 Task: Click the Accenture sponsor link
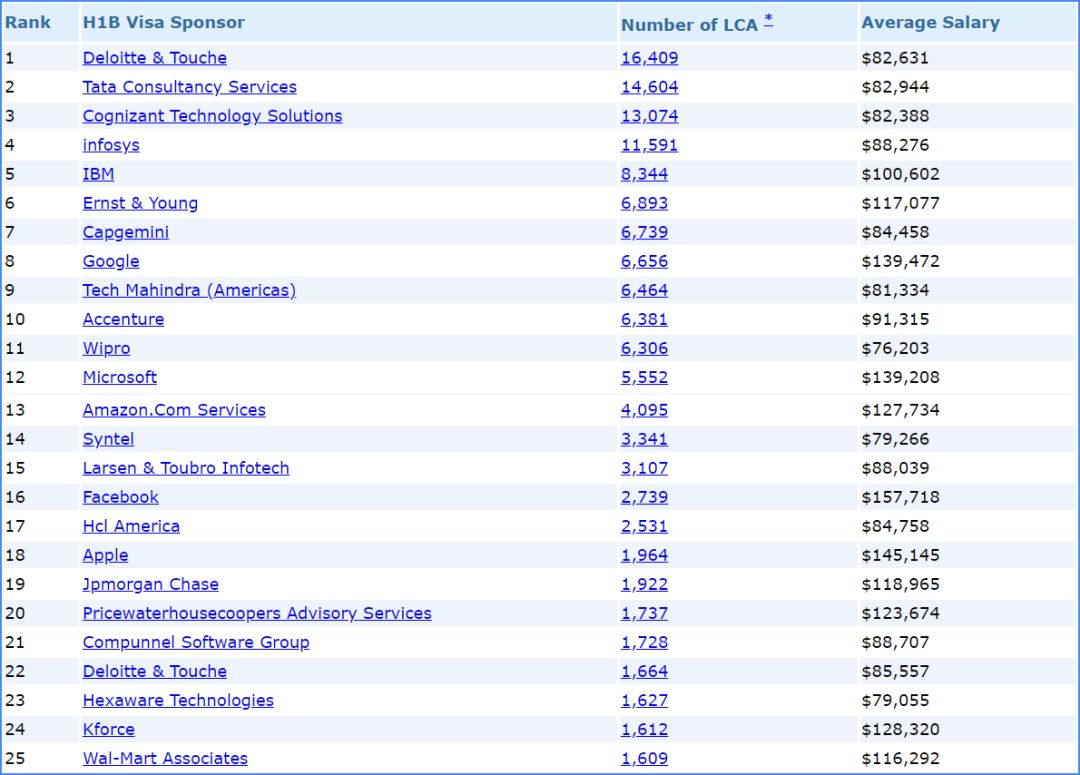tap(123, 319)
